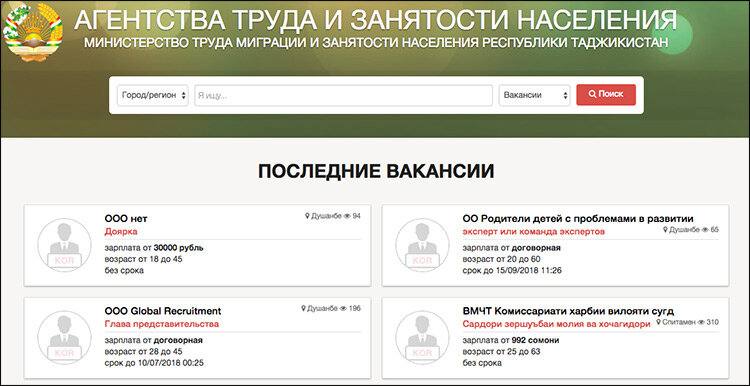Click 'возраст от 25 до 63' text

tap(501, 352)
